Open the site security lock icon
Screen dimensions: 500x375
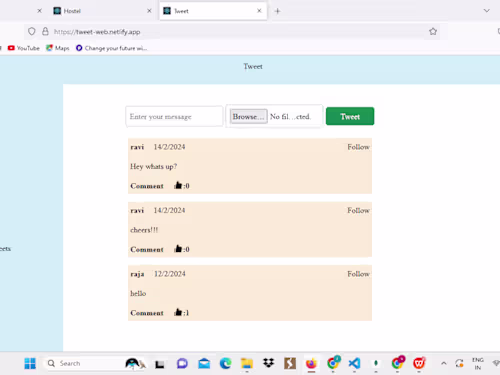coord(45,32)
